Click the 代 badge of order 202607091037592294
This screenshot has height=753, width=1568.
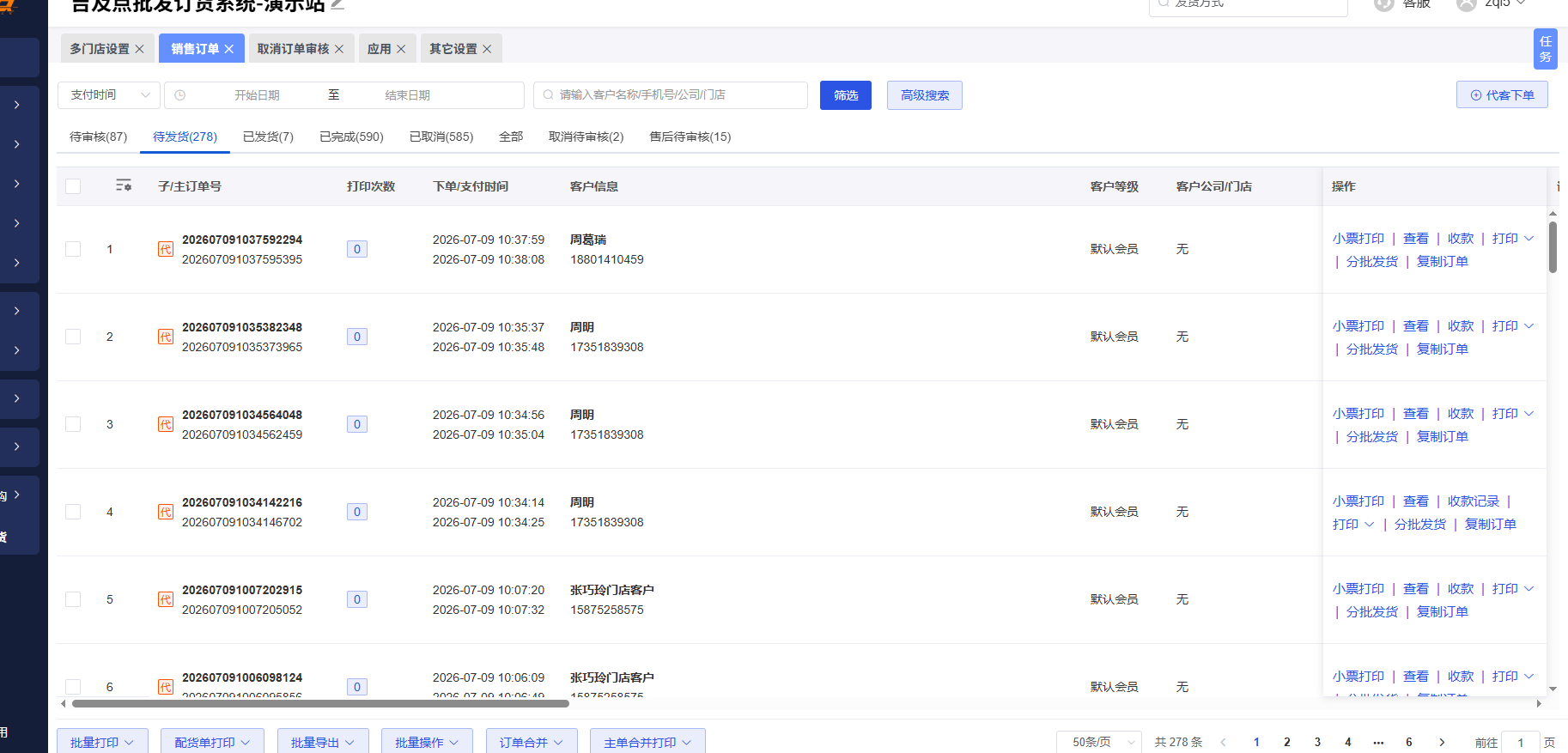pyautogui.click(x=166, y=249)
